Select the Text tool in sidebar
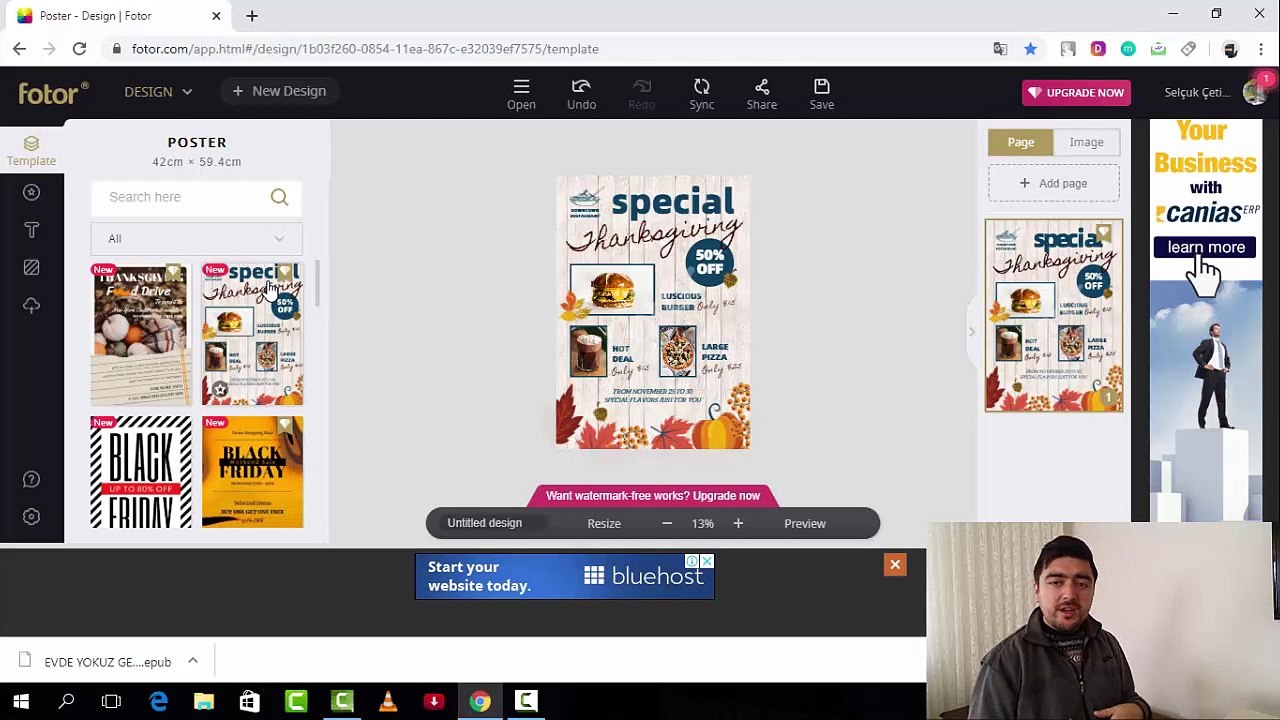The width and height of the screenshot is (1280, 720). click(x=31, y=230)
